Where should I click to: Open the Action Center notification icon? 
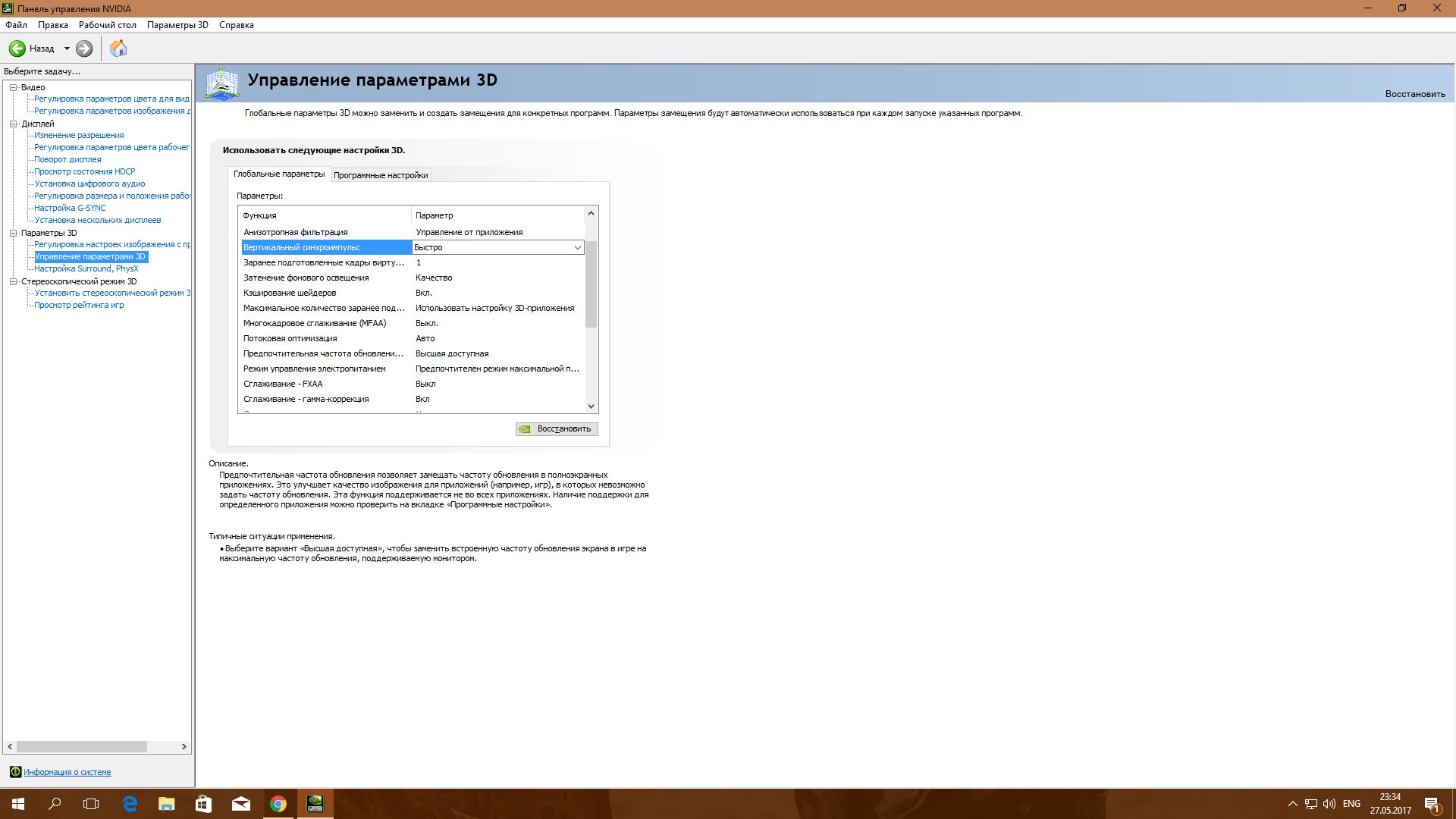click(1432, 804)
